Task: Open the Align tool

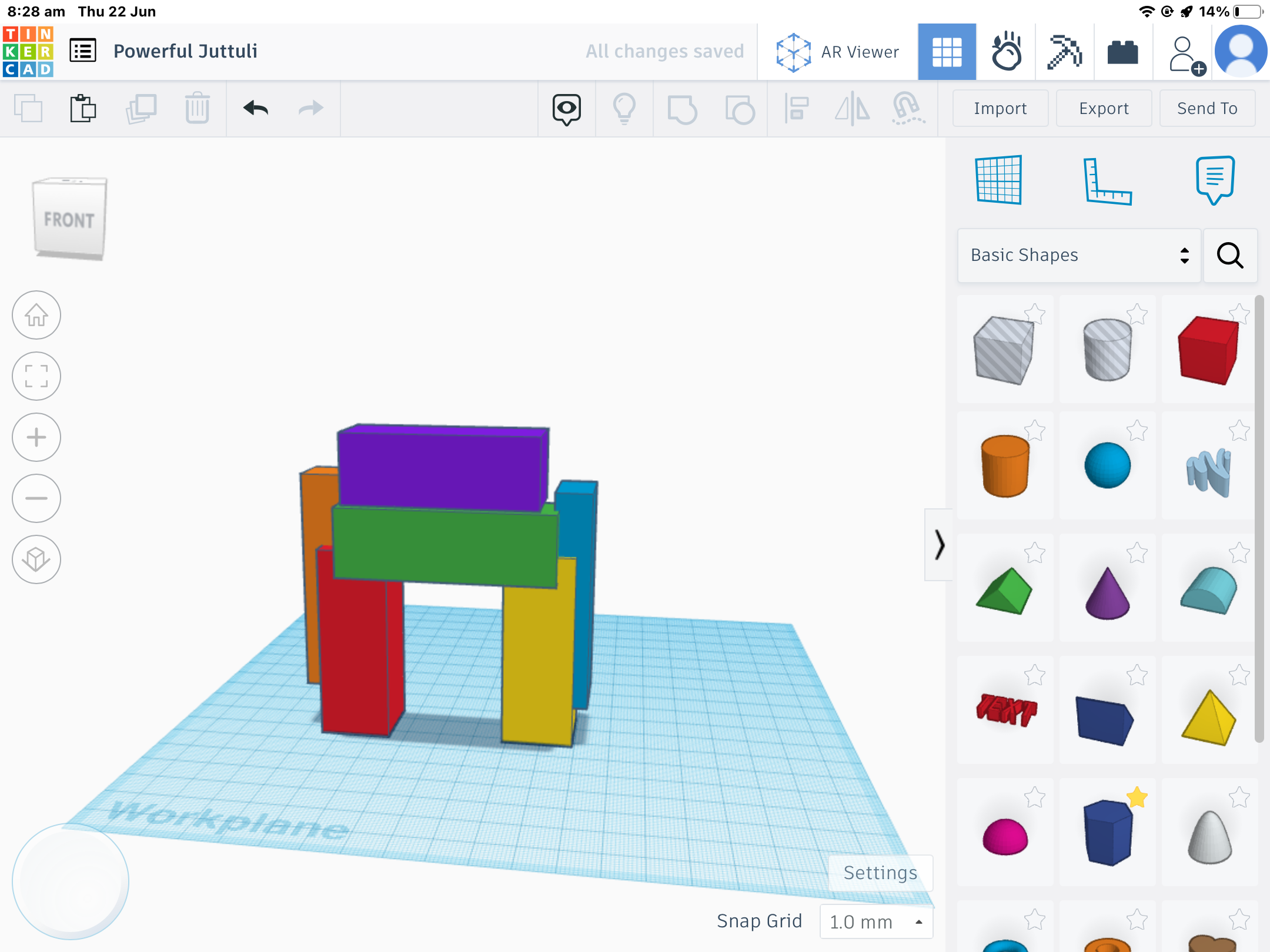Action: click(x=797, y=109)
